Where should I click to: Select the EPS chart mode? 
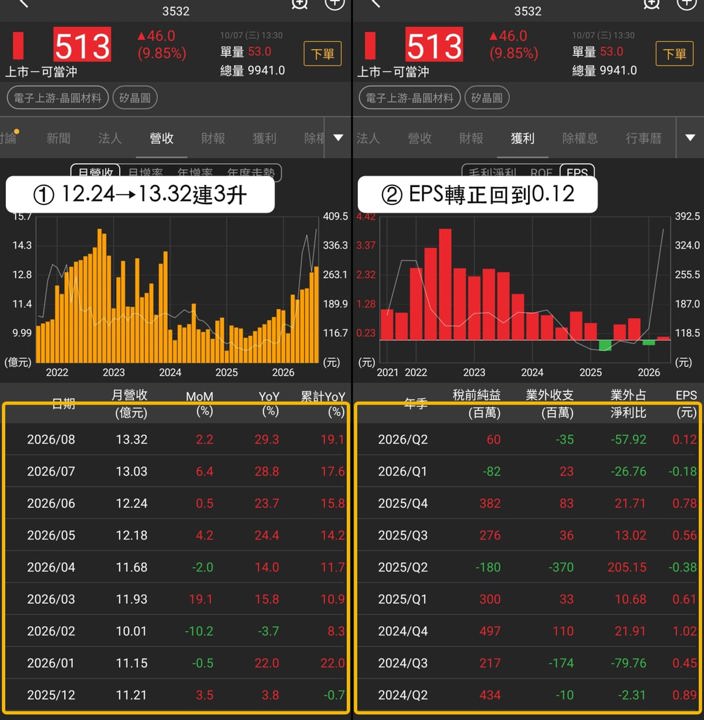[x=577, y=172]
